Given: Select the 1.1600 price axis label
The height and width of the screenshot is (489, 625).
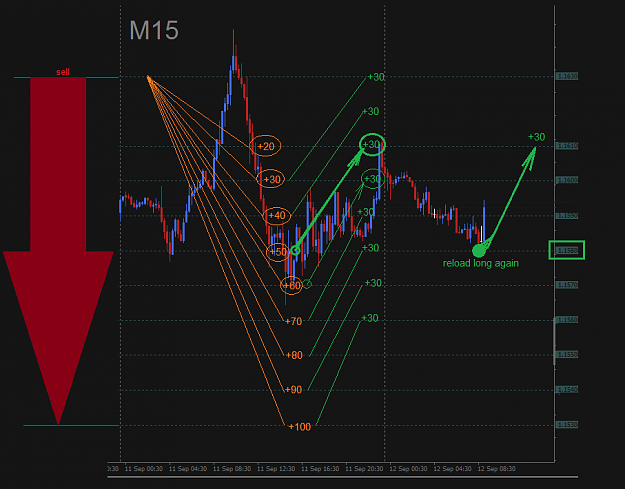Looking at the screenshot, I should [x=567, y=180].
